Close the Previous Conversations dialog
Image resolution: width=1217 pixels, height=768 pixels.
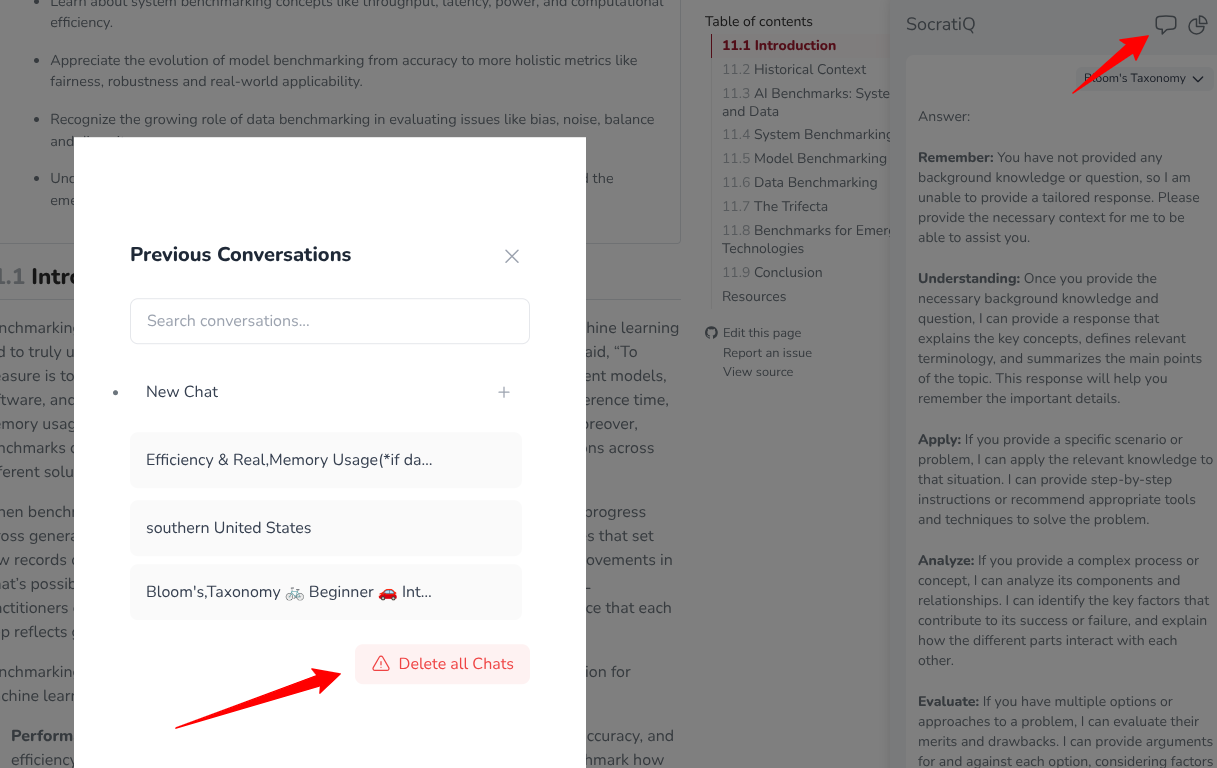pyautogui.click(x=512, y=256)
